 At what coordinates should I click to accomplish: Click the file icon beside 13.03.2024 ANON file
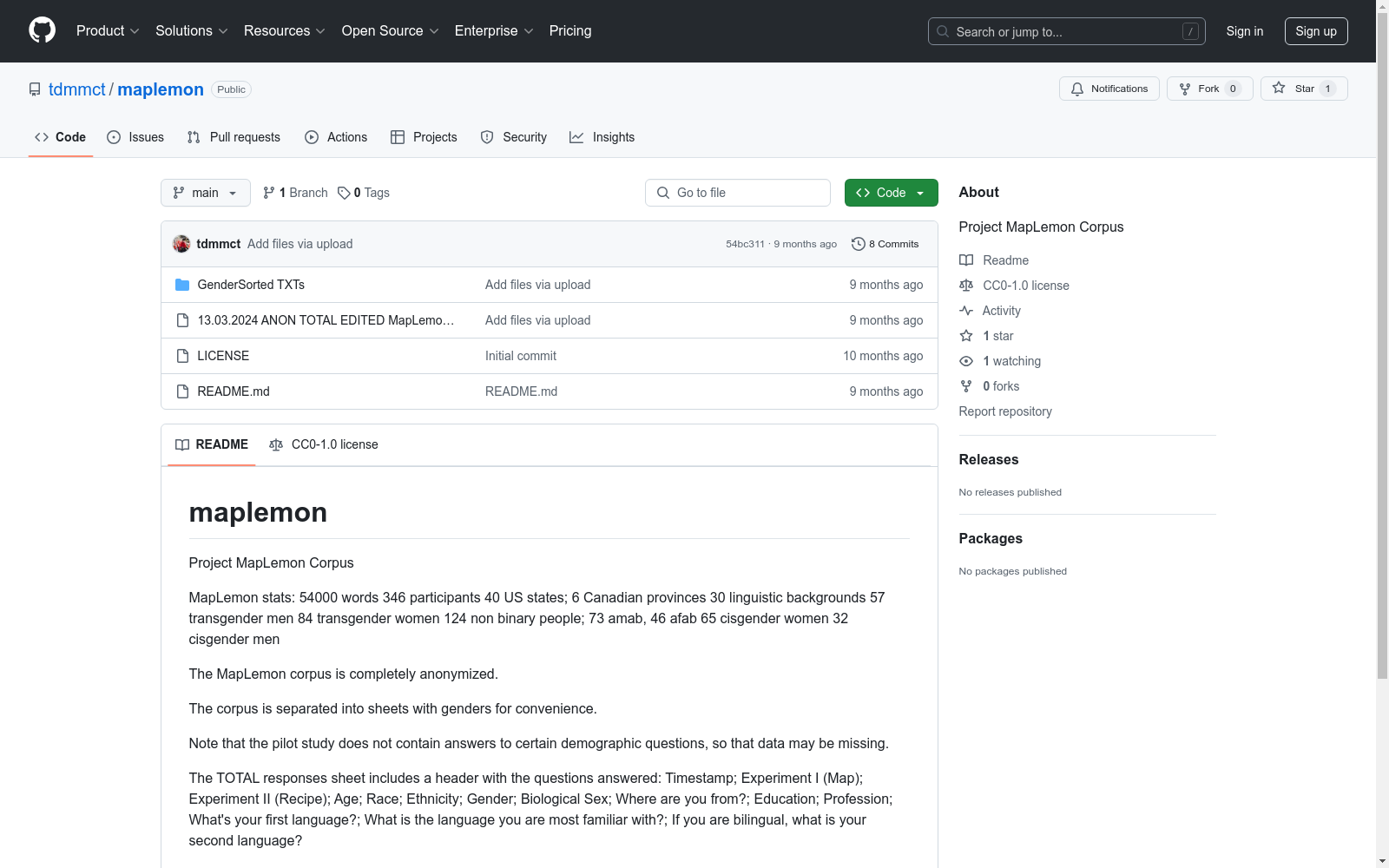pyautogui.click(x=182, y=320)
